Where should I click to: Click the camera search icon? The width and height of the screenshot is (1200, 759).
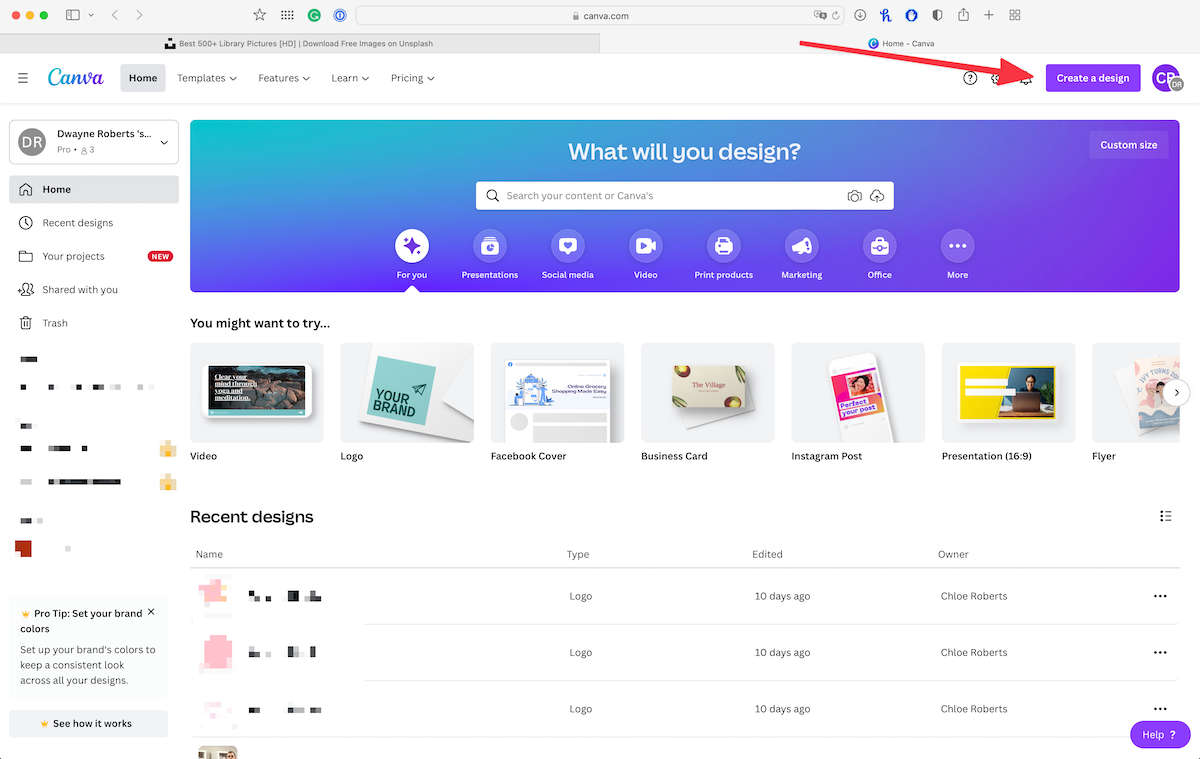(x=854, y=196)
